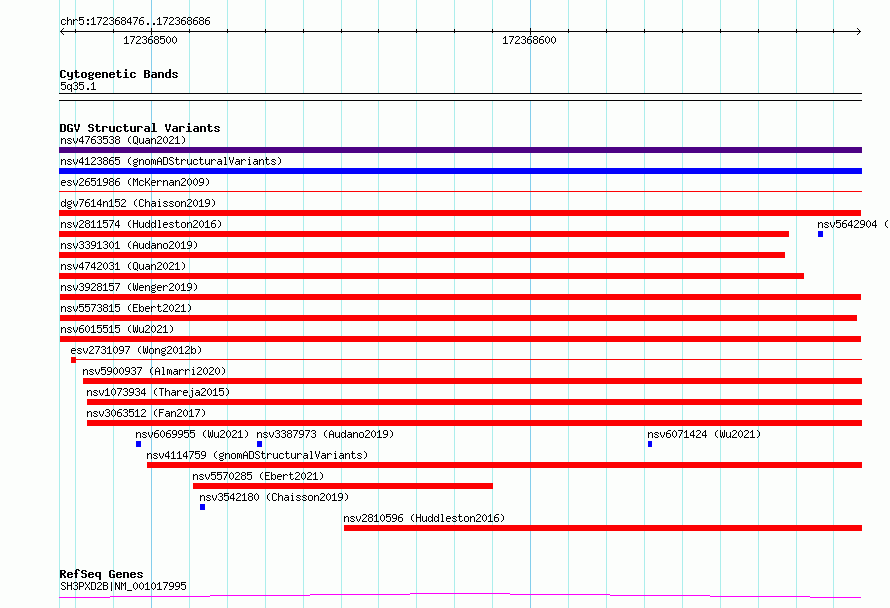Click the esv2651986 (McKernan2009) label

135,182
